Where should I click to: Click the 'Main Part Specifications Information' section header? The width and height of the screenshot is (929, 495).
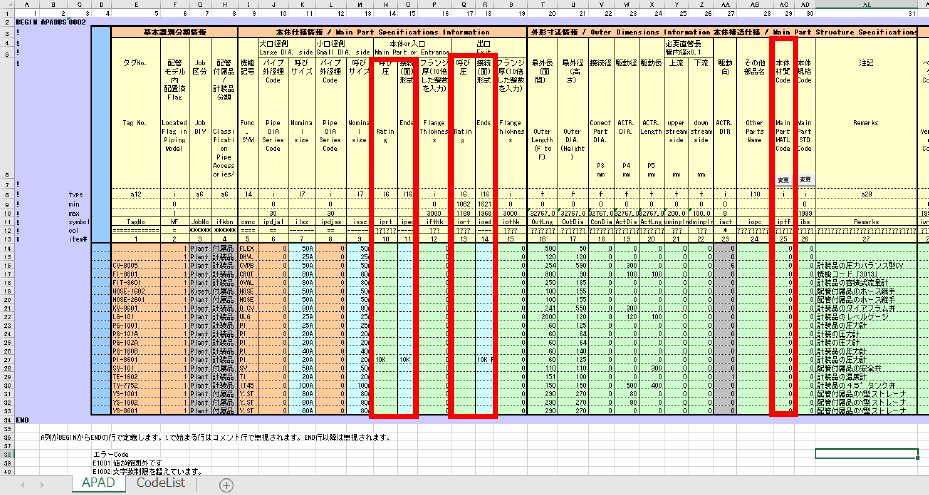click(x=382, y=32)
